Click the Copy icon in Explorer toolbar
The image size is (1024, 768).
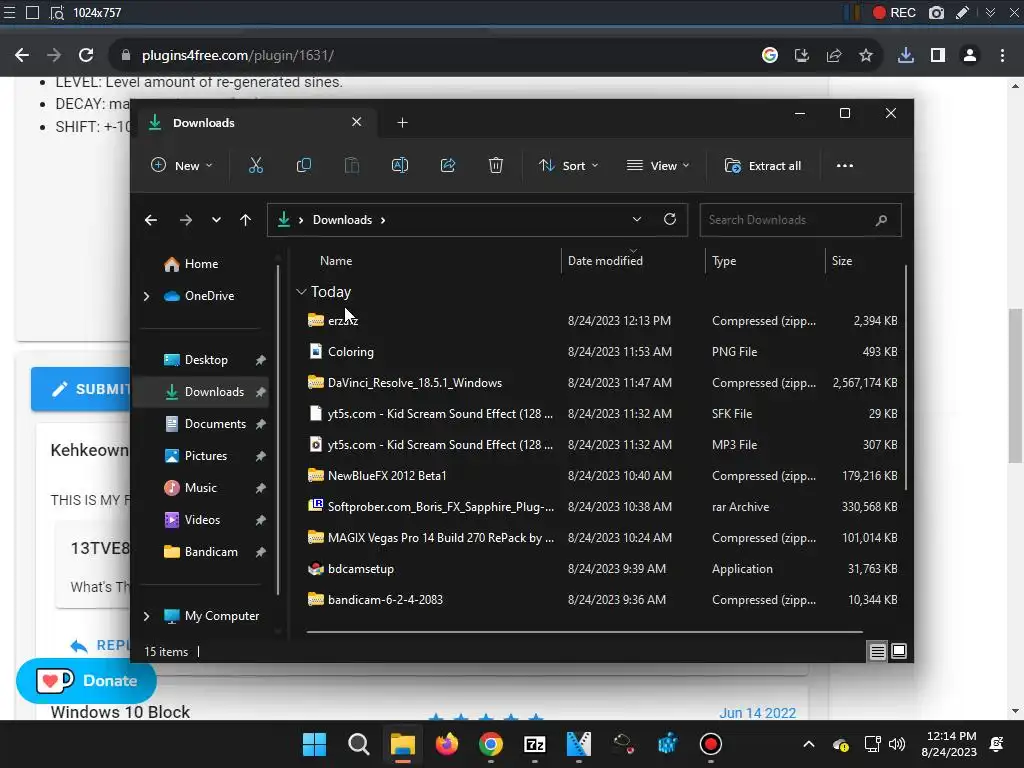(x=304, y=166)
